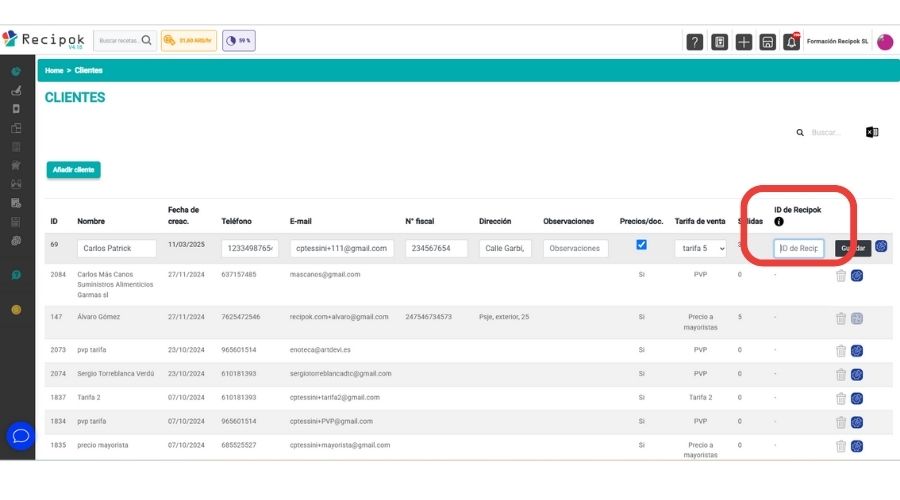900x500 pixels.
Task: Open the sidebar mortar recipes icon
Action: 16,90
